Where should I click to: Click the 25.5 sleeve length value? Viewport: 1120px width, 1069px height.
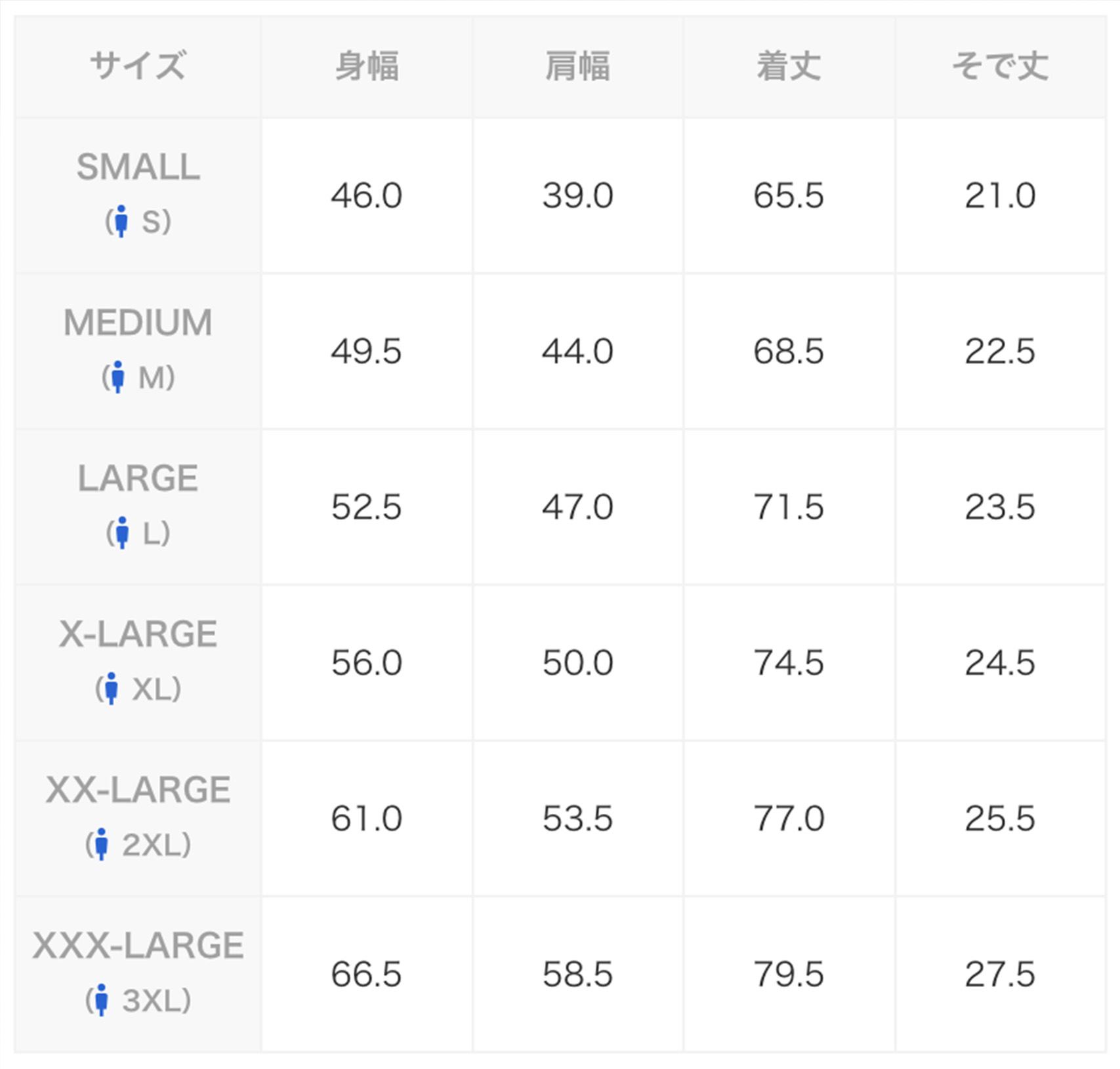point(1000,818)
